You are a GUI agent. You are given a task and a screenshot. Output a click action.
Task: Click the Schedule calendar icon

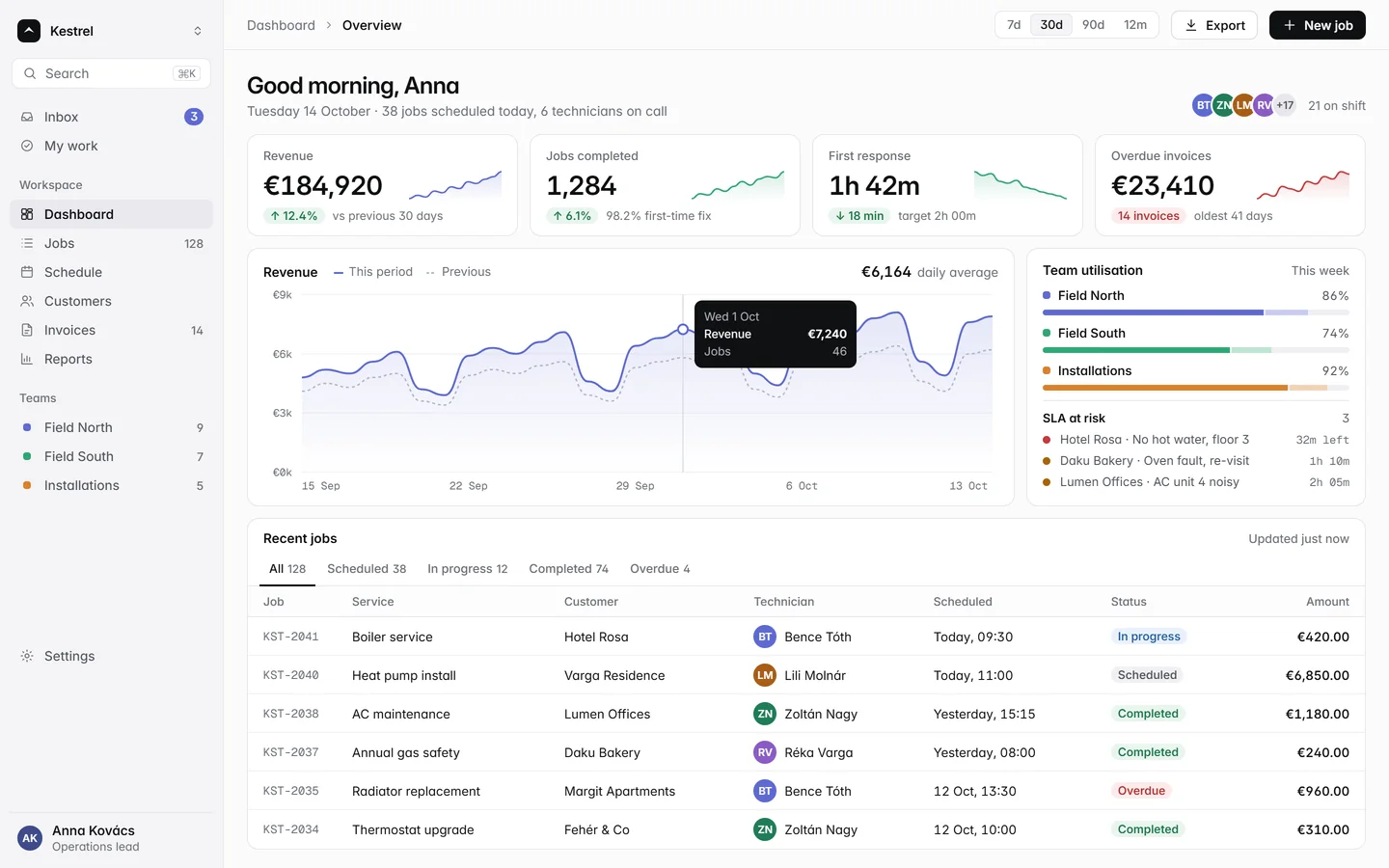[x=27, y=272]
